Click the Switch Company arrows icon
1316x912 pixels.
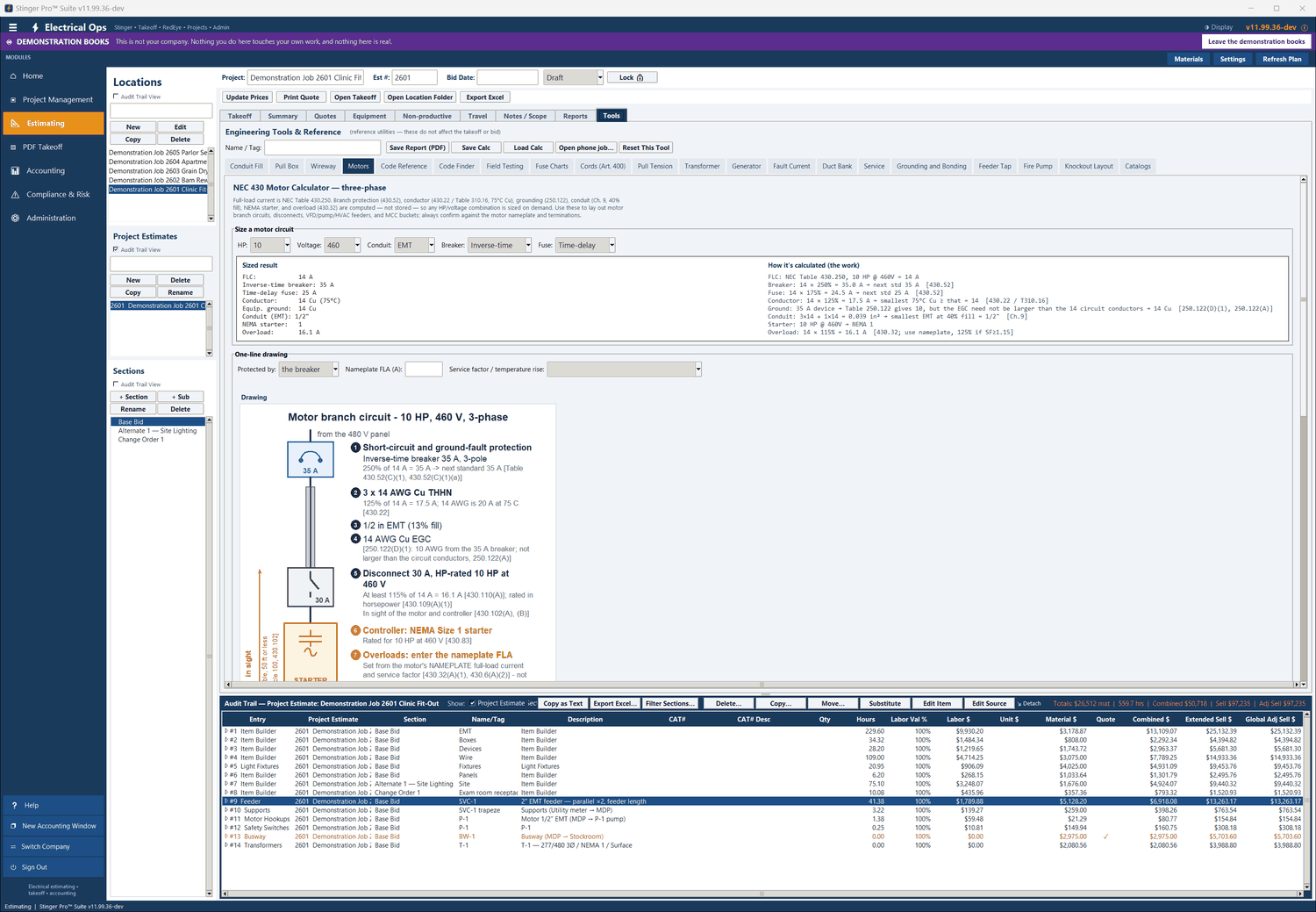(14, 847)
